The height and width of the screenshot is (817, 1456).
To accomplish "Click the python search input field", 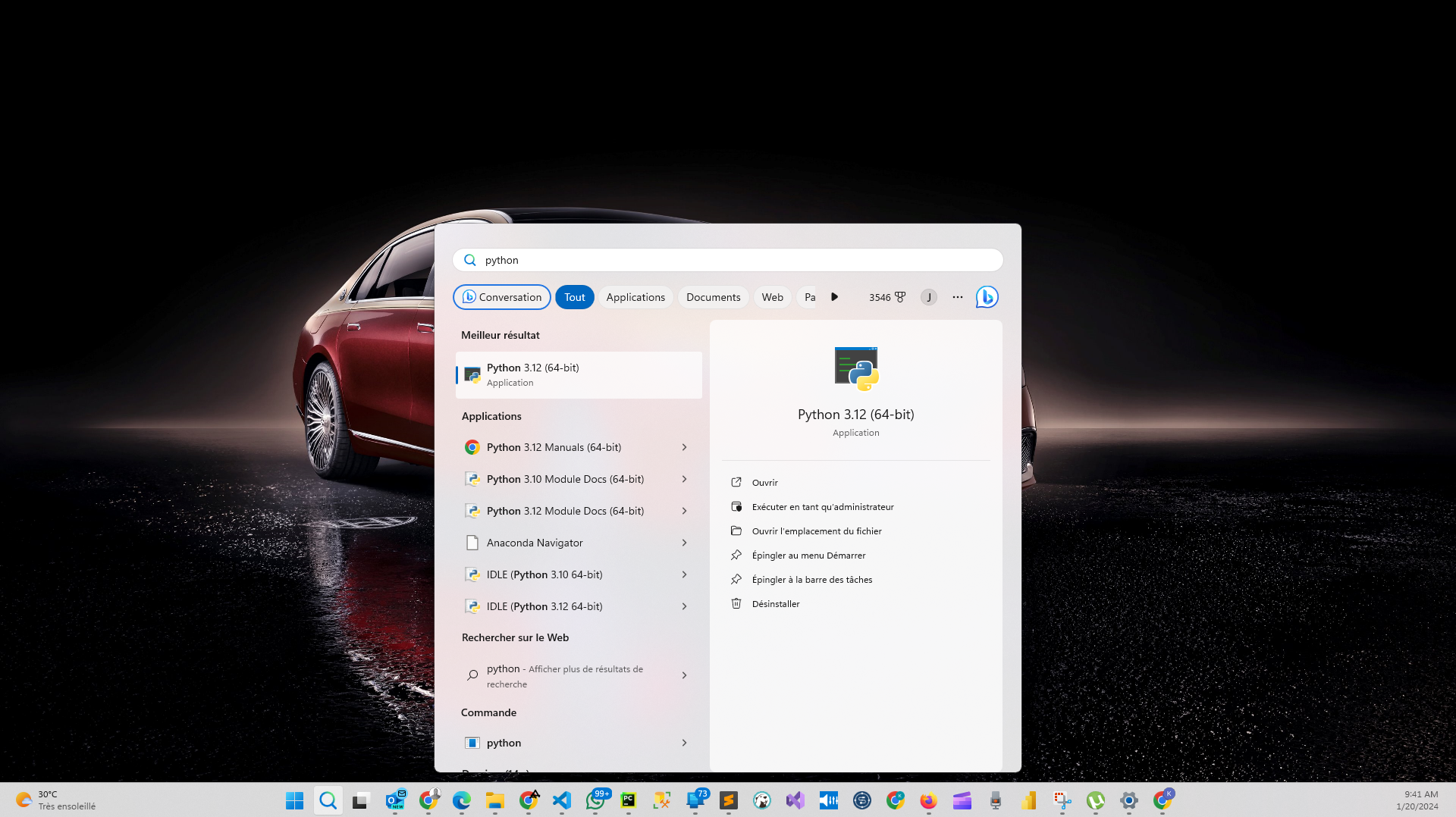I will [x=728, y=260].
